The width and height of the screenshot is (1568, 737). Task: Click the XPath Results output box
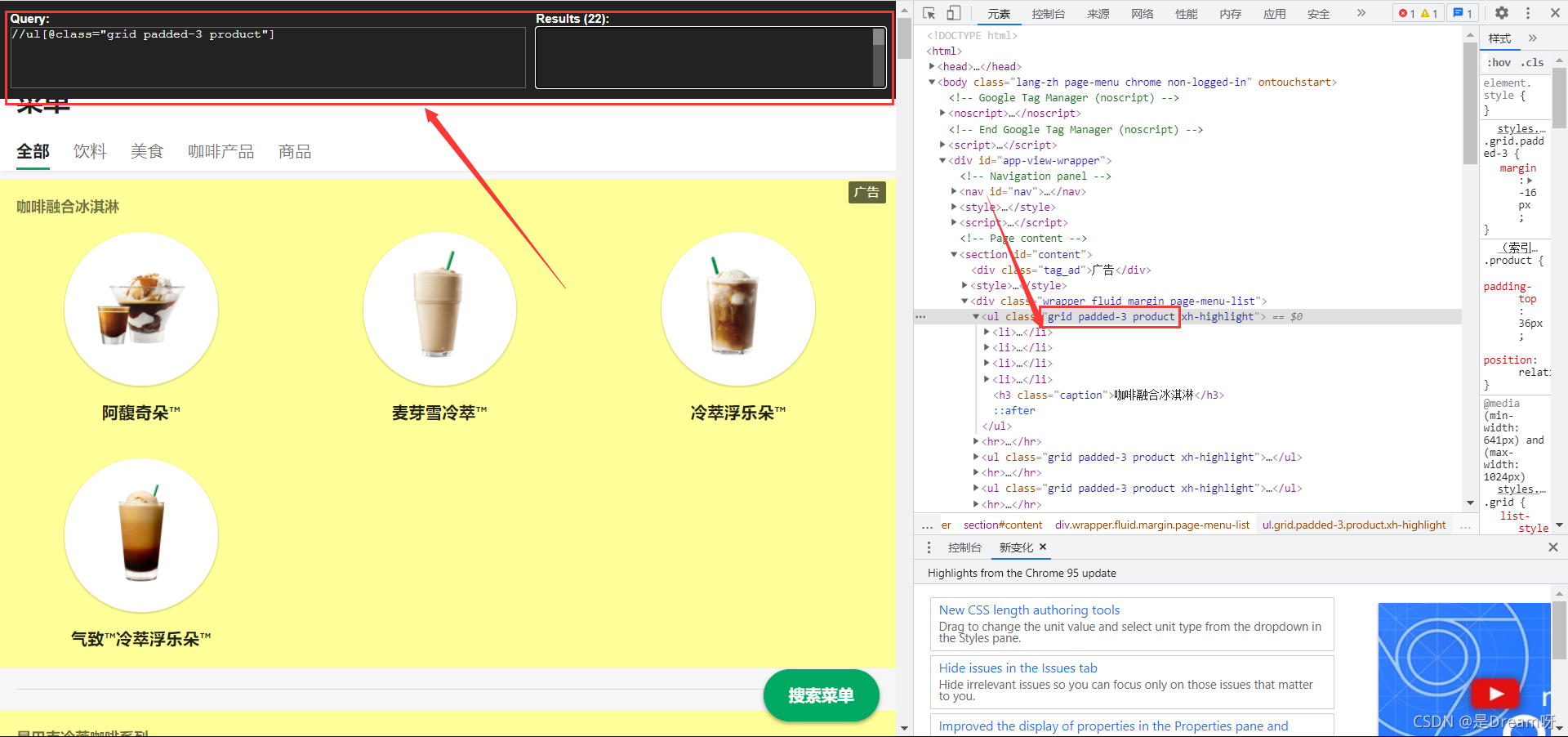point(710,57)
